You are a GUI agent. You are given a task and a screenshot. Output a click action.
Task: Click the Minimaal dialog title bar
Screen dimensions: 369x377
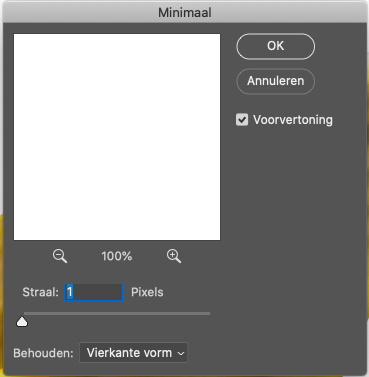click(x=184, y=12)
